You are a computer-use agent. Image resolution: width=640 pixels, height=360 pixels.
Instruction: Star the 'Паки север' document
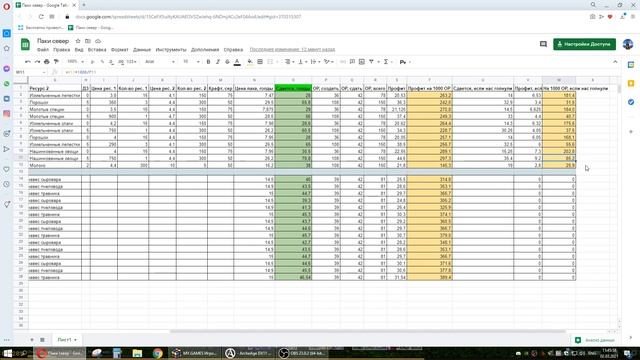click(78, 41)
